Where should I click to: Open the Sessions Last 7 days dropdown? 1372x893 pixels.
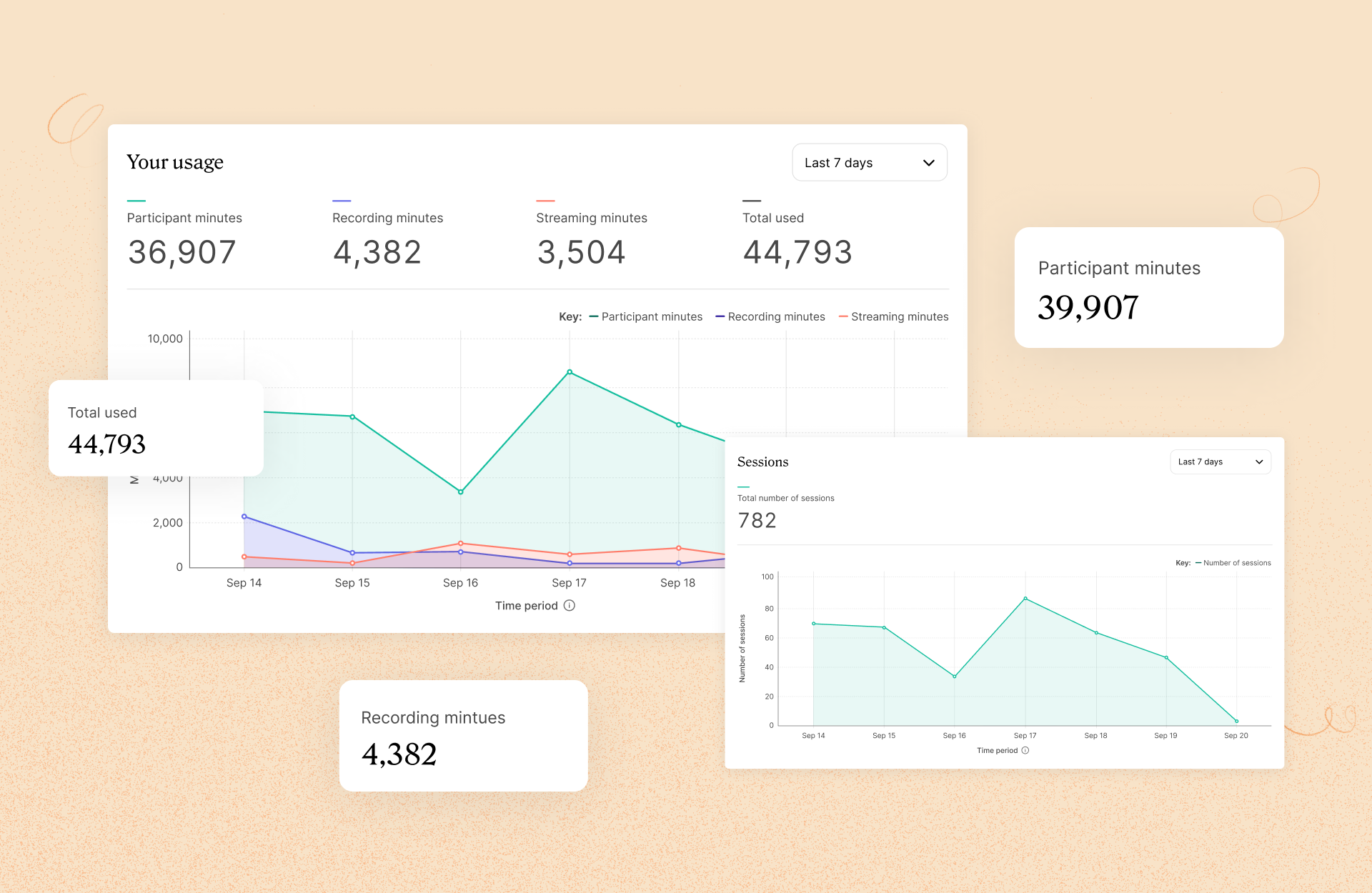coord(1219,462)
